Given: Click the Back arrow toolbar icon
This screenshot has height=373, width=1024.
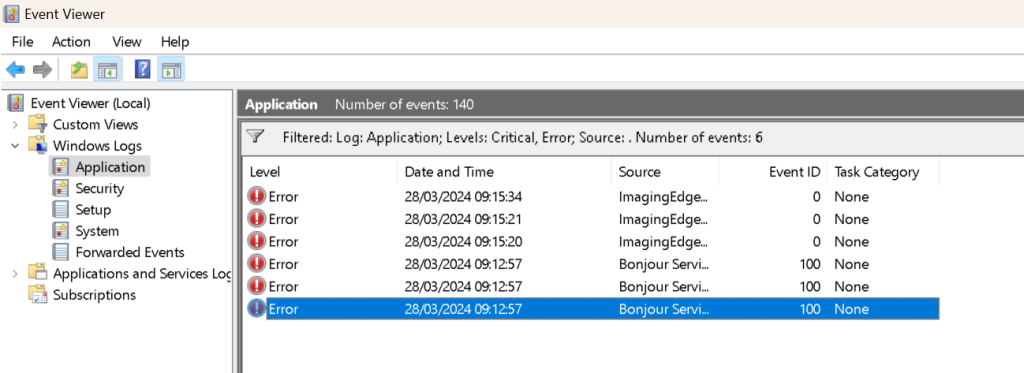Looking at the screenshot, I should point(15,69).
